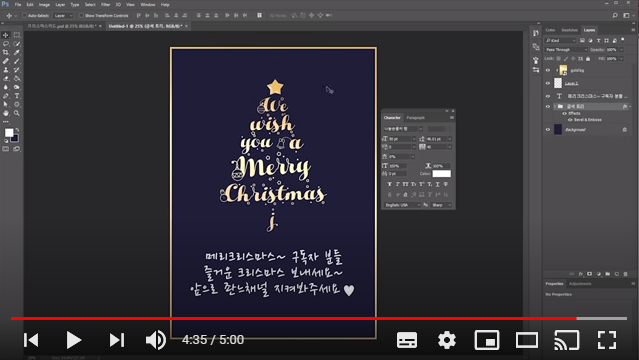Choose the Zoom tool in toolbox
The height and width of the screenshot is (360, 639).
click(17, 113)
